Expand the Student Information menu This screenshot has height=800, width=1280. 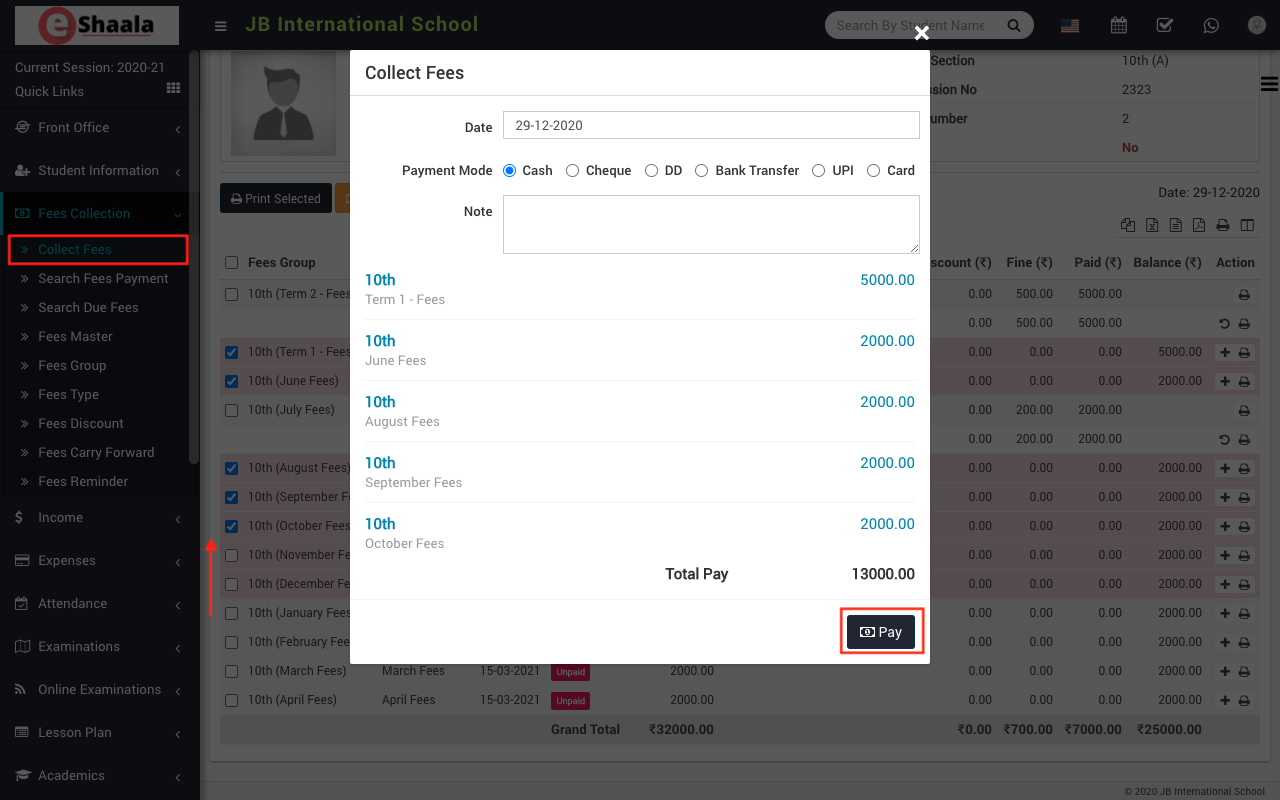tap(98, 171)
